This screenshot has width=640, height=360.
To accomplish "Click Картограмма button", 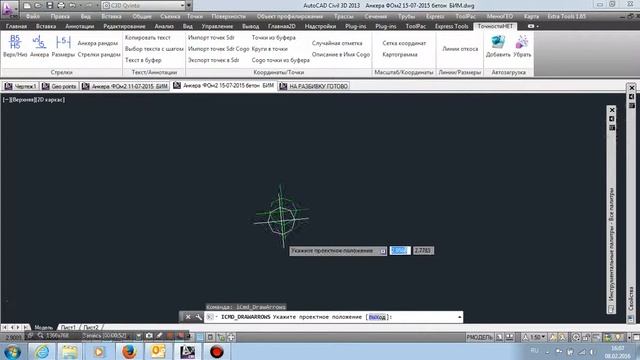I will coord(400,55).
